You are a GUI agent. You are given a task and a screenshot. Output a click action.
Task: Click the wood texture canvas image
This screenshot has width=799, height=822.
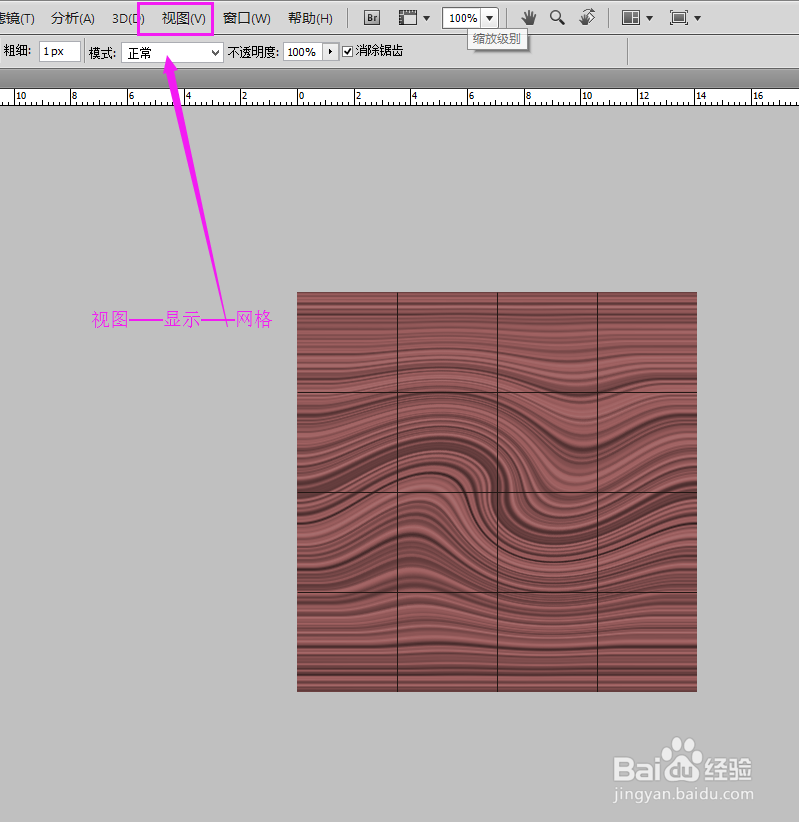tap(496, 492)
